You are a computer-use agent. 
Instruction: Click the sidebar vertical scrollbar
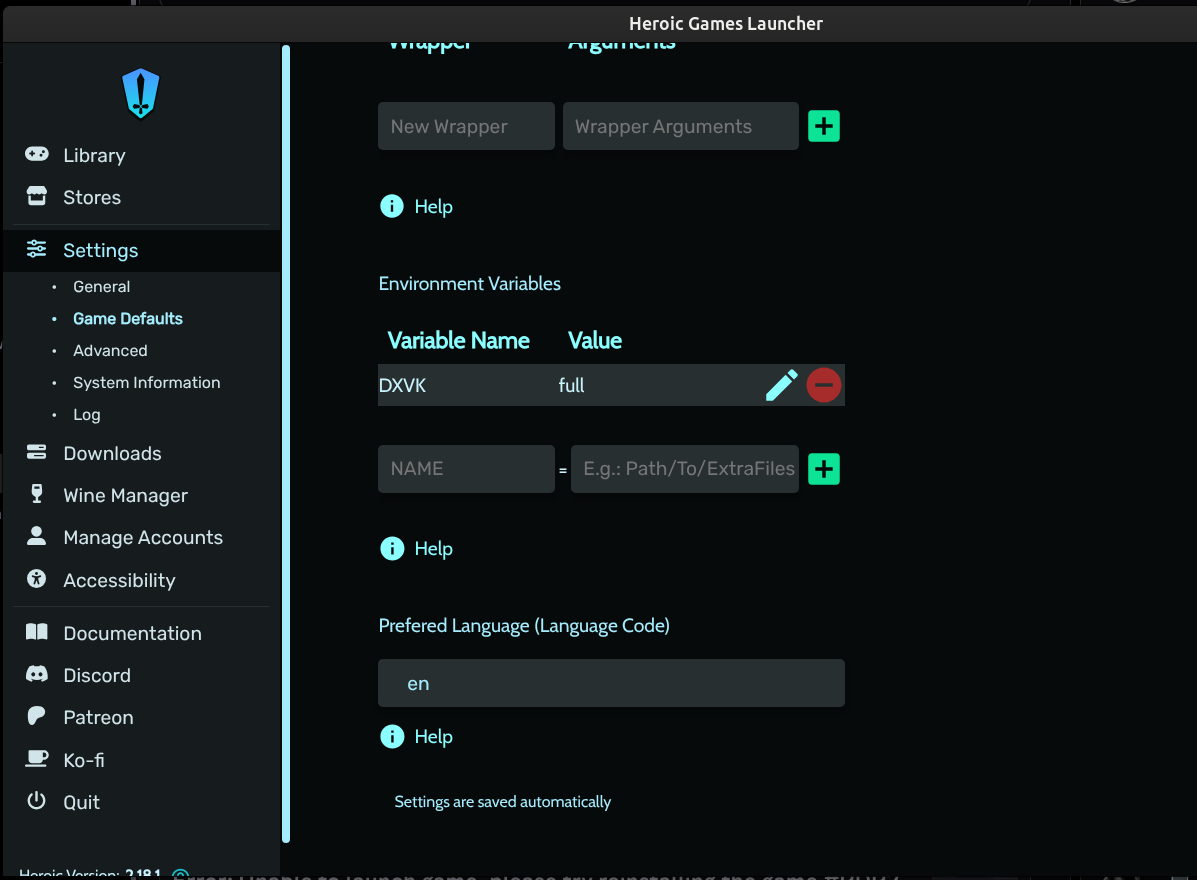coord(286,444)
